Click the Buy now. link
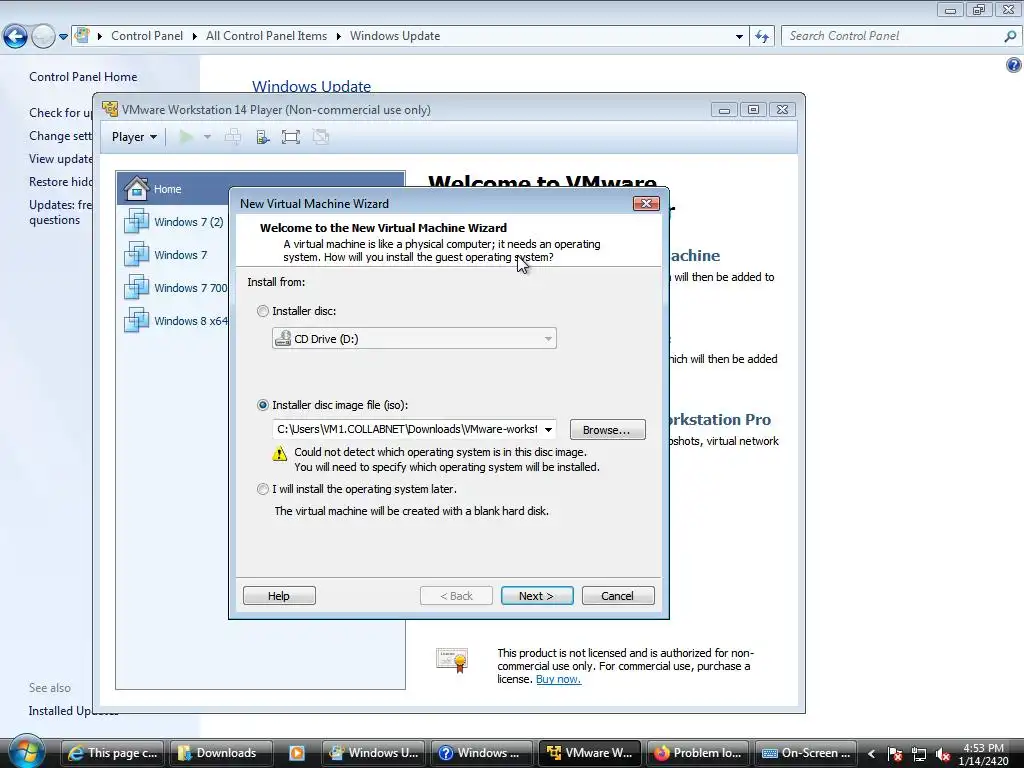The width and height of the screenshot is (1024, 768). tap(558, 679)
